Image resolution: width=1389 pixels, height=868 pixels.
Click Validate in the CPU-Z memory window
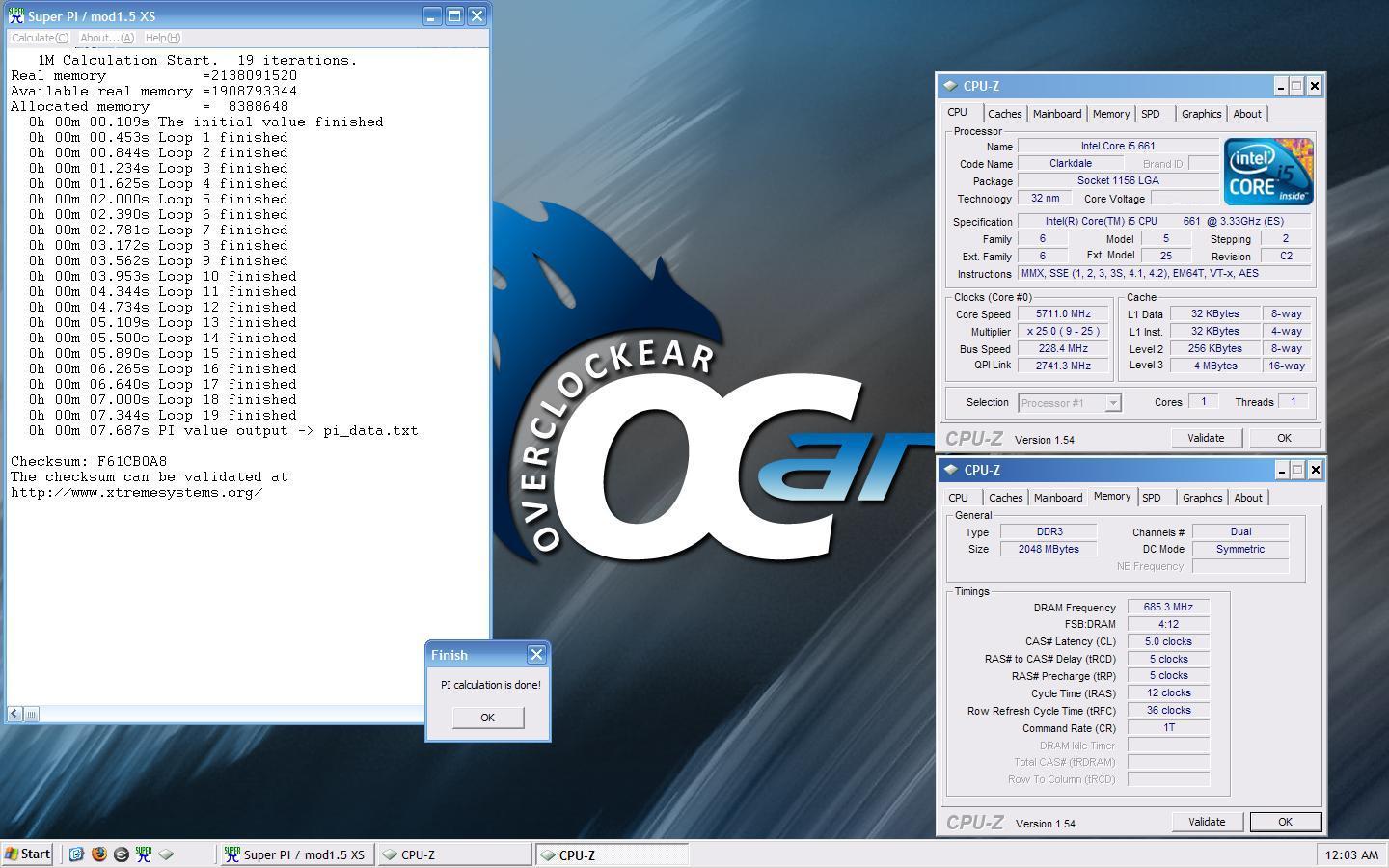[1207, 822]
